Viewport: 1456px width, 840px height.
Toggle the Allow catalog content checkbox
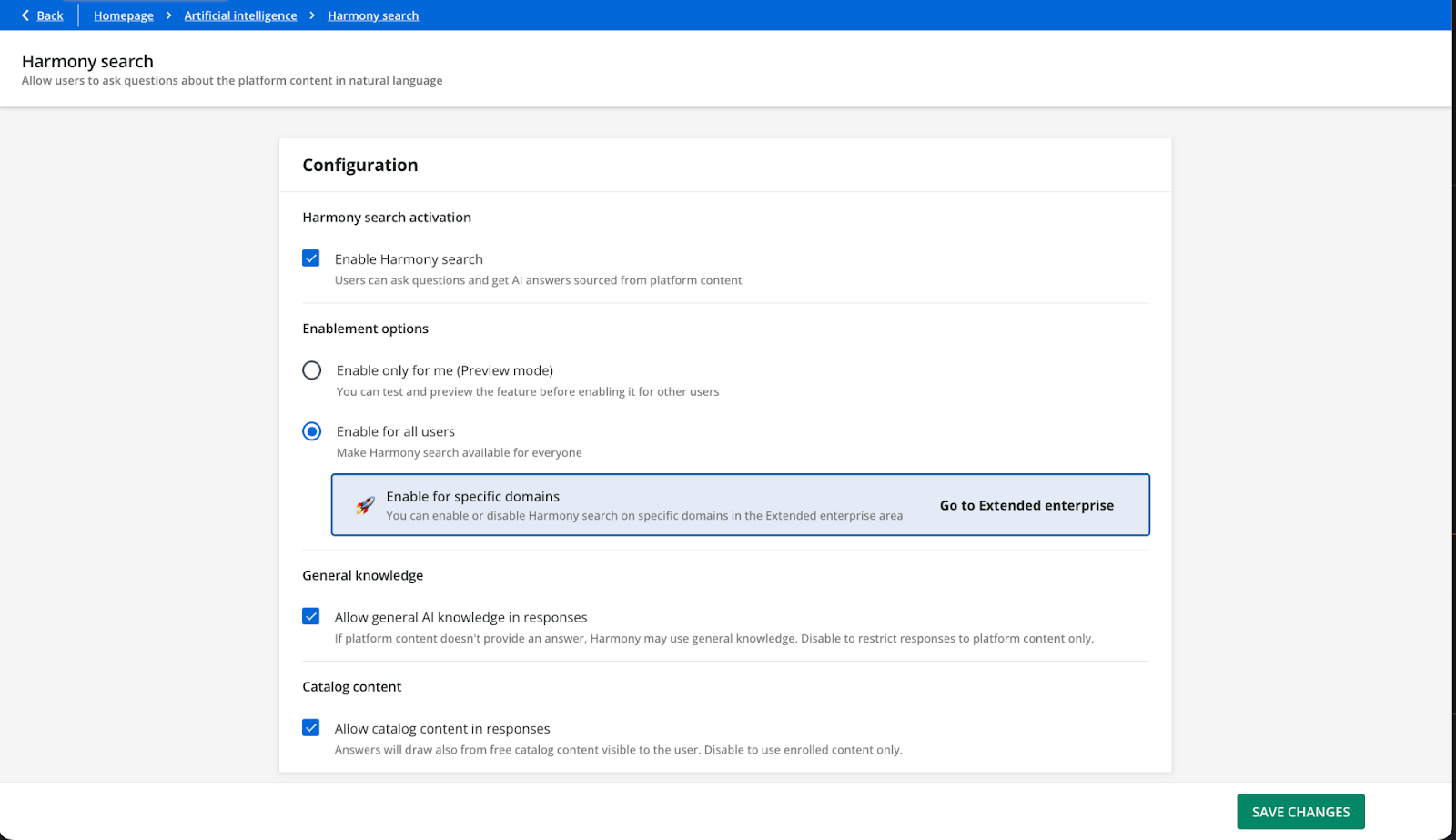311,728
